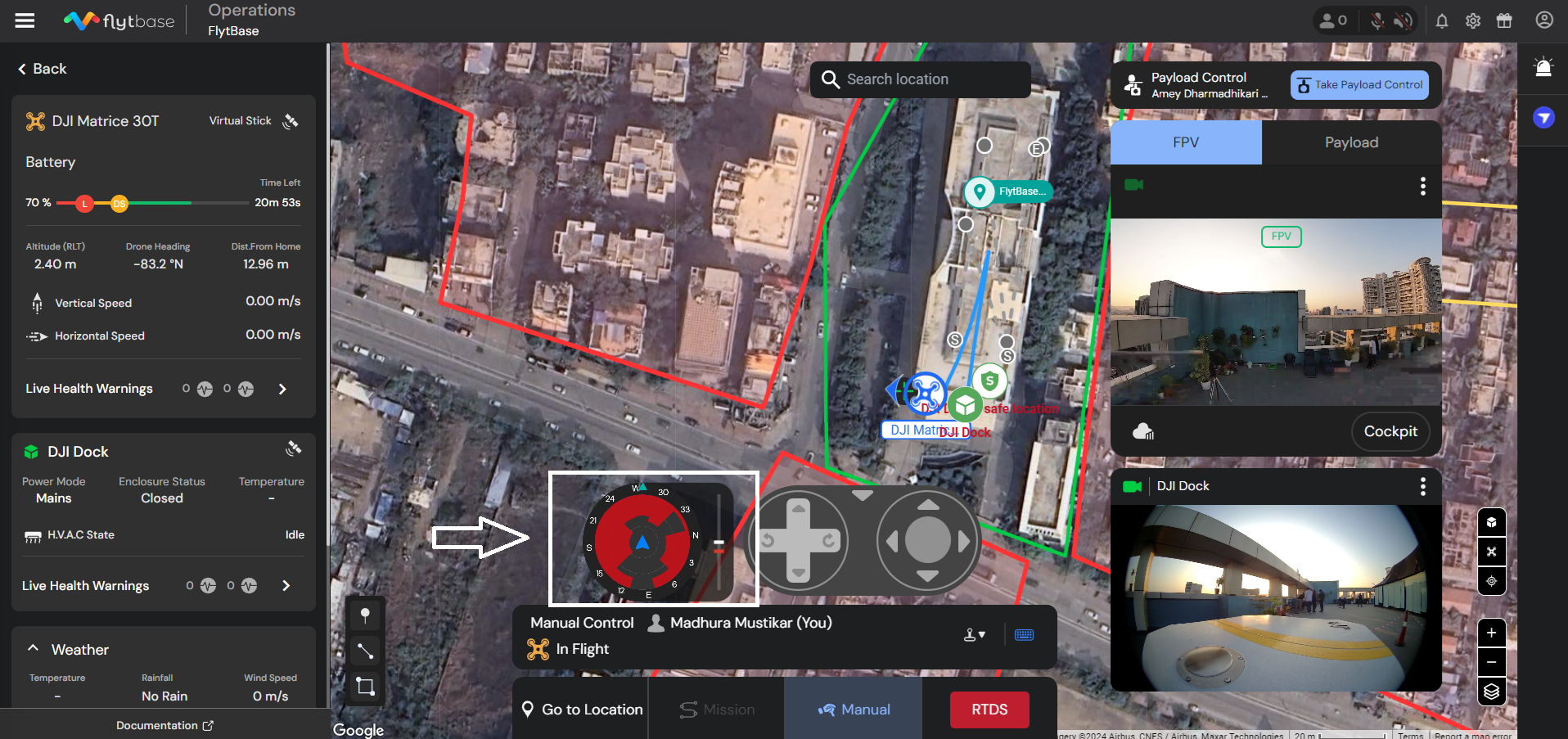Toggle microphone mute in header
1568x739 pixels.
pos(1378,21)
